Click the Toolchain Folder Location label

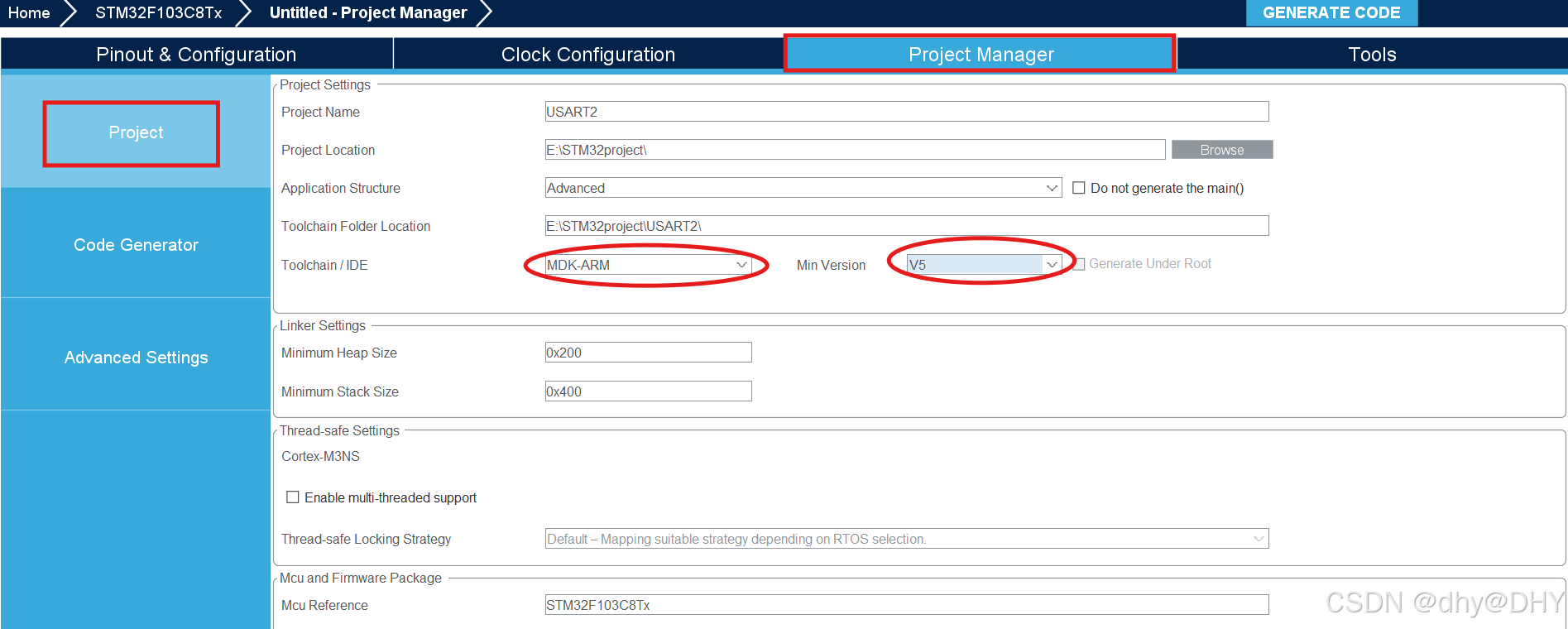click(356, 226)
